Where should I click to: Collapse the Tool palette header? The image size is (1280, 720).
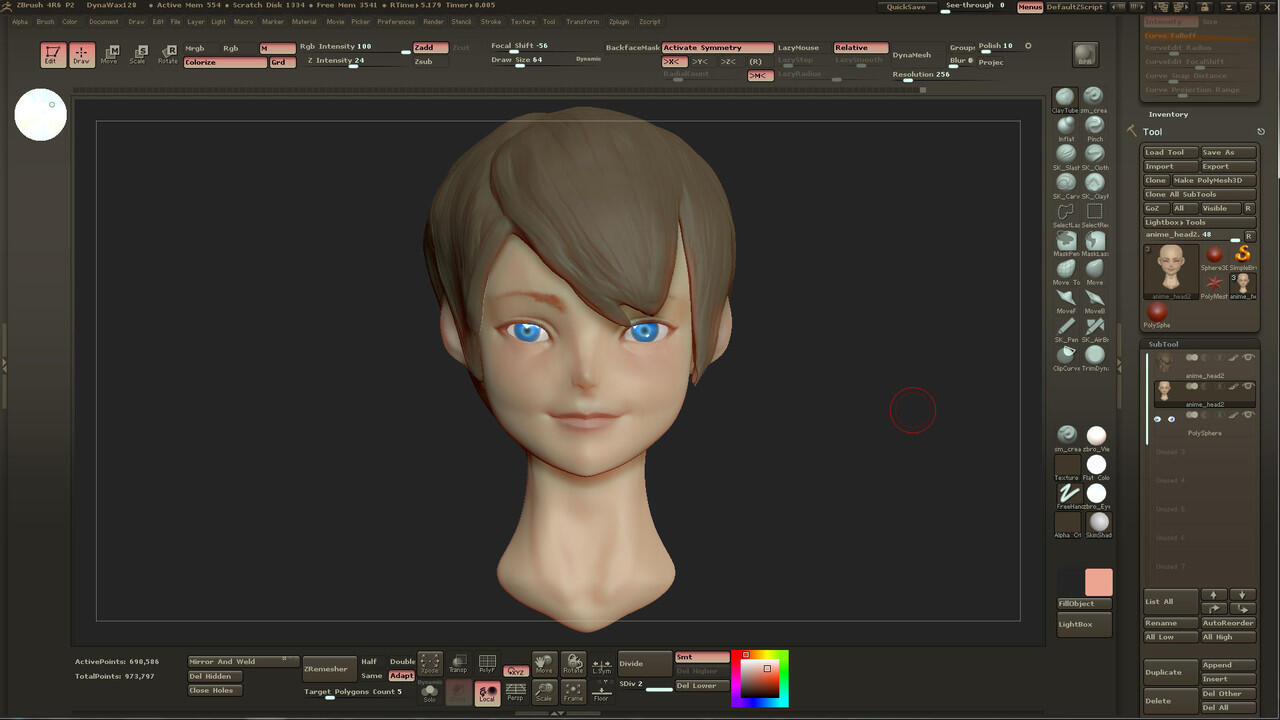[x=1153, y=132]
